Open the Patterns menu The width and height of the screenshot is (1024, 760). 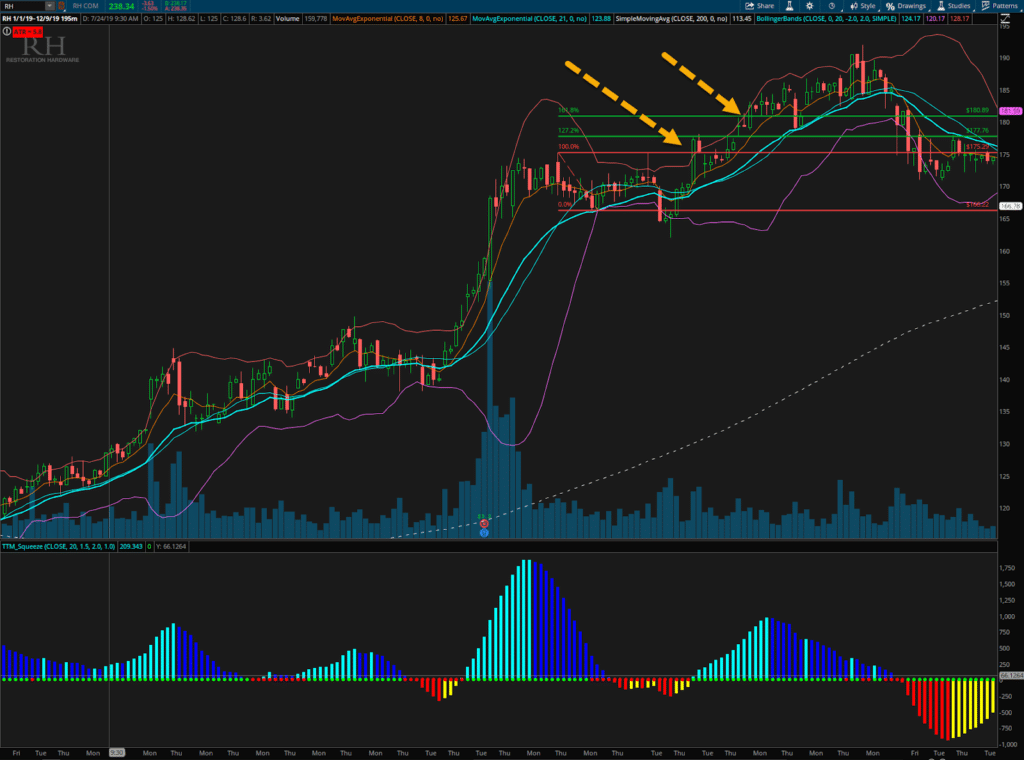point(999,6)
